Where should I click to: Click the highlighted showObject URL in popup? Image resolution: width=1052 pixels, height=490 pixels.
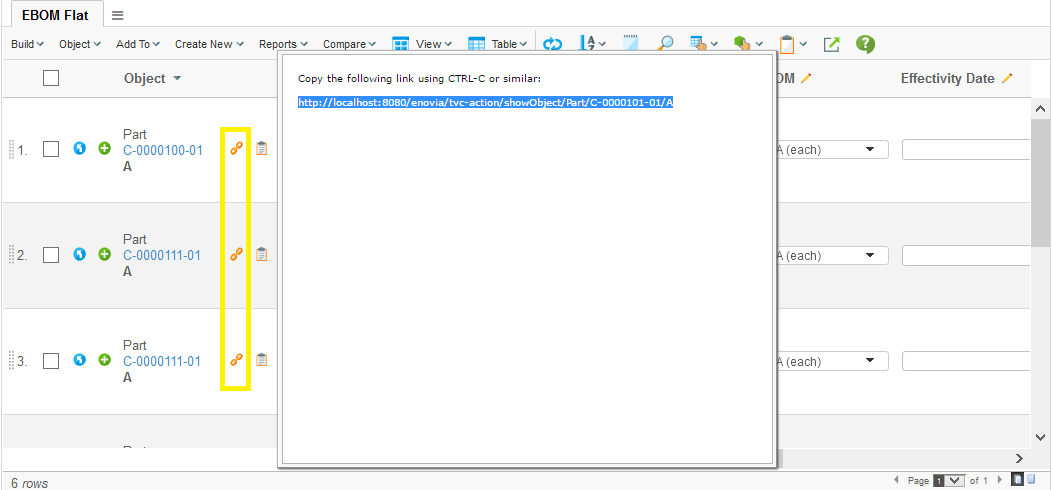click(x=485, y=102)
